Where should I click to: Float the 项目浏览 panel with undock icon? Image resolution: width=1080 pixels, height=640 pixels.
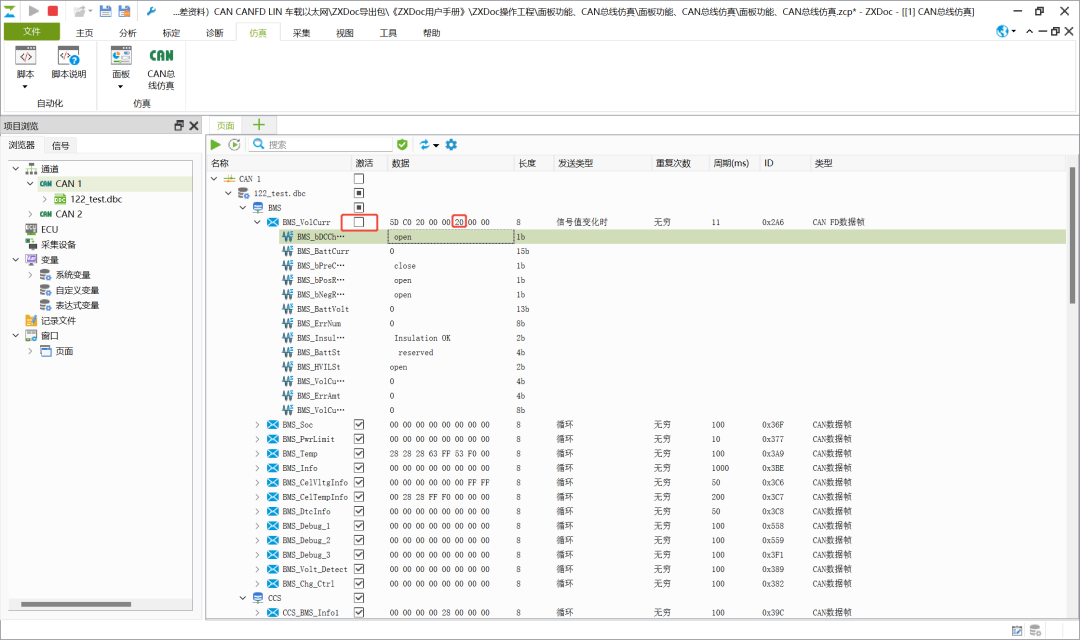[179, 125]
